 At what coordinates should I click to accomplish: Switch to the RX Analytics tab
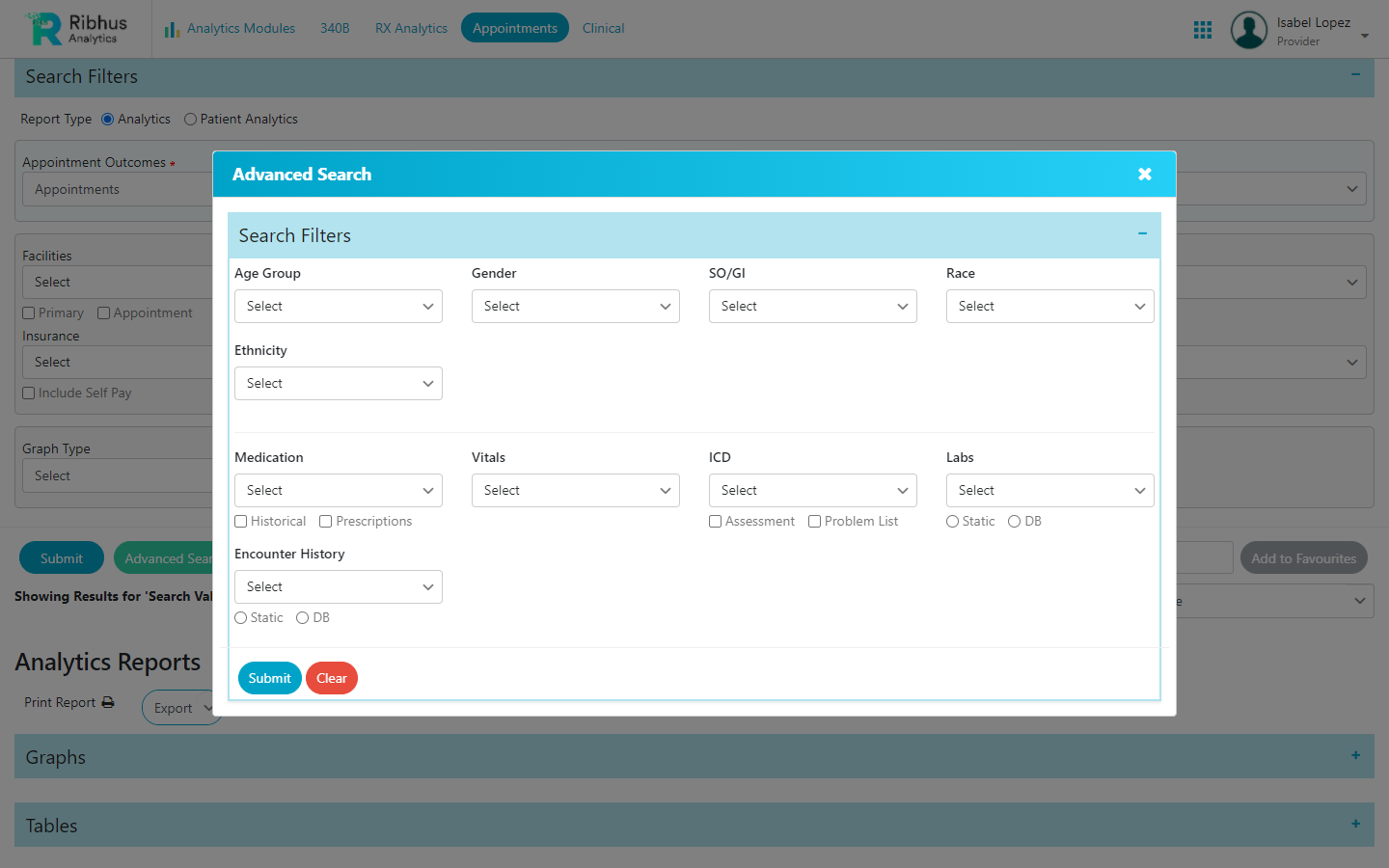click(x=411, y=29)
